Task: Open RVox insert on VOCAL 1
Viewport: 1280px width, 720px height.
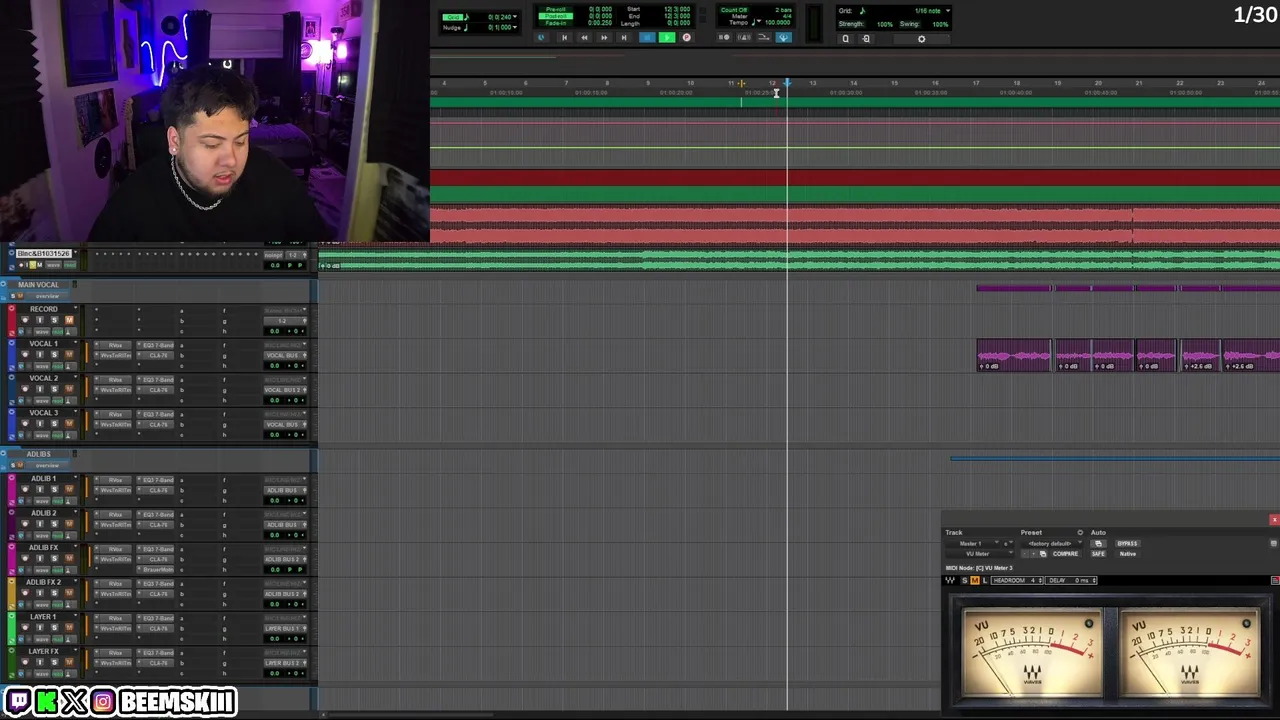Action: (115, 345)
